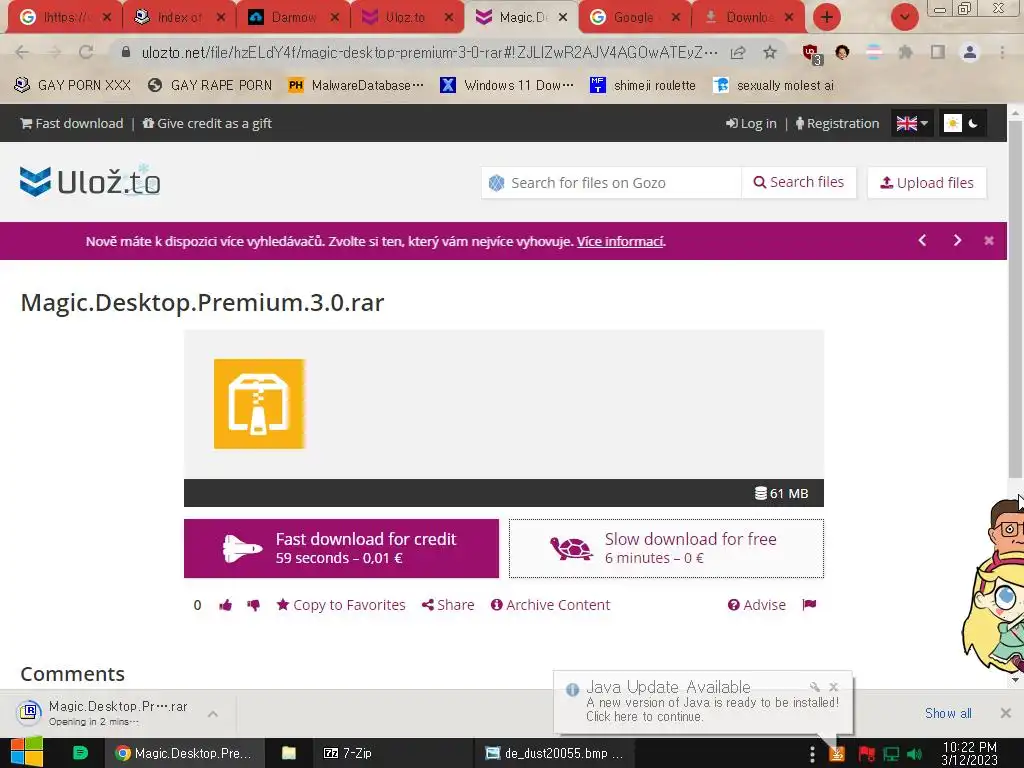Click Copy to Favorites

tap(341, 605)
